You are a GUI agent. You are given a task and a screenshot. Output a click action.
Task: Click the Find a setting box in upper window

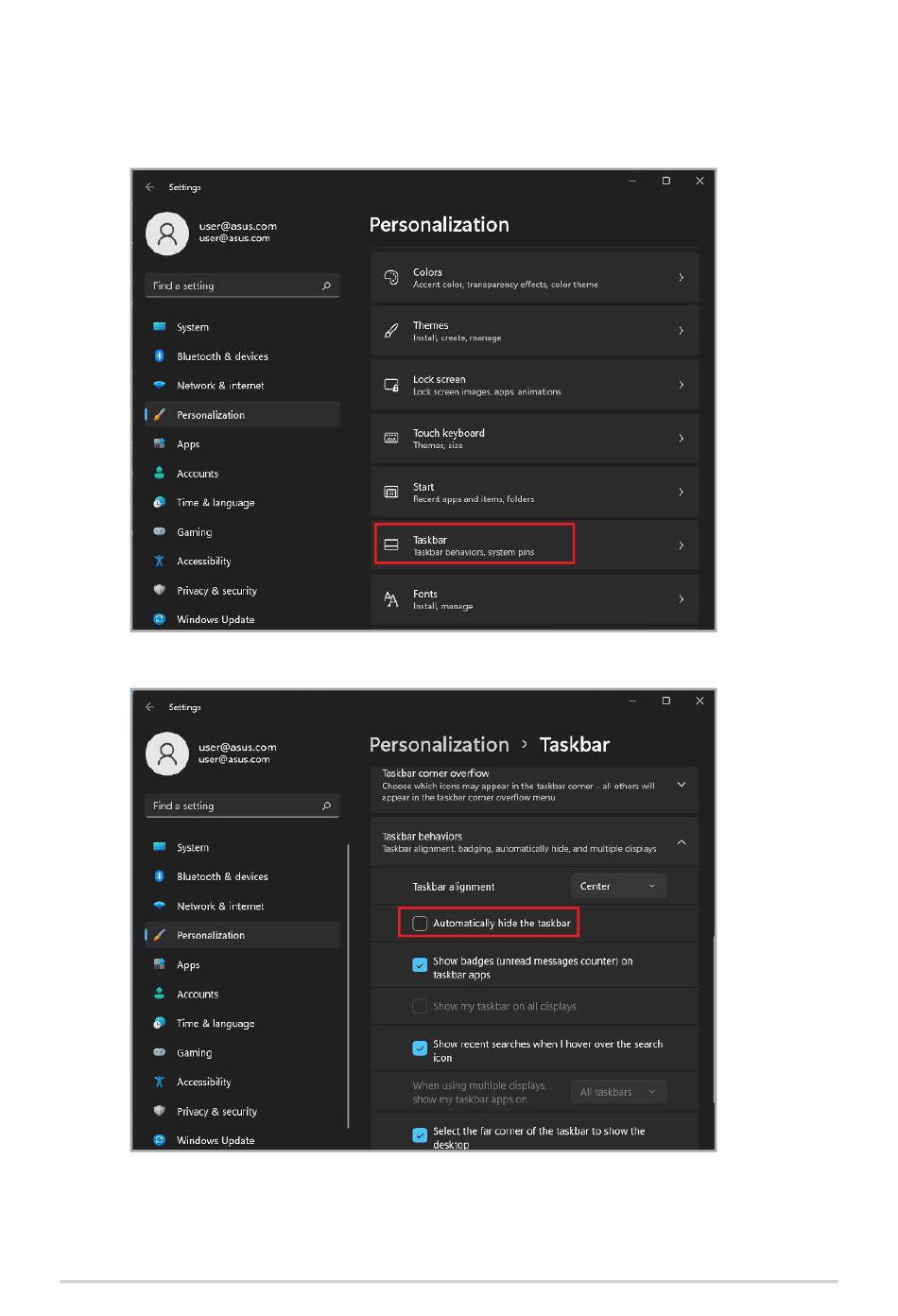(242, 286)
